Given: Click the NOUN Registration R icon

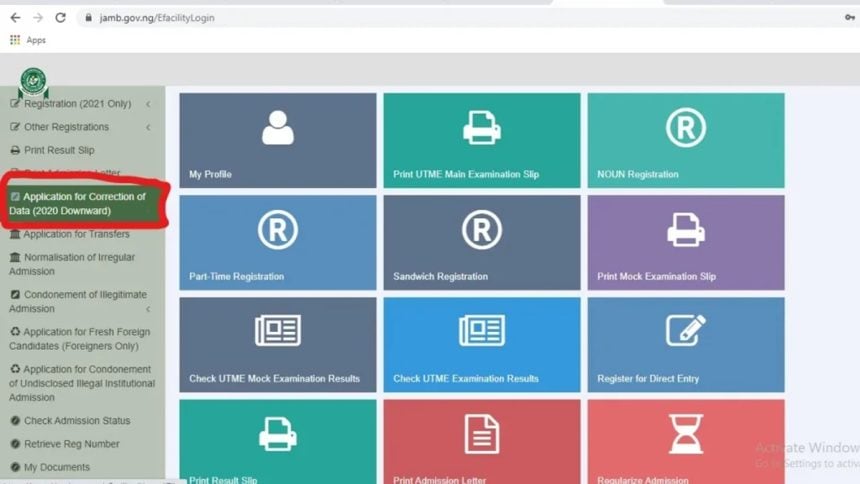Looking at the screenshot, I should point(685,128).
